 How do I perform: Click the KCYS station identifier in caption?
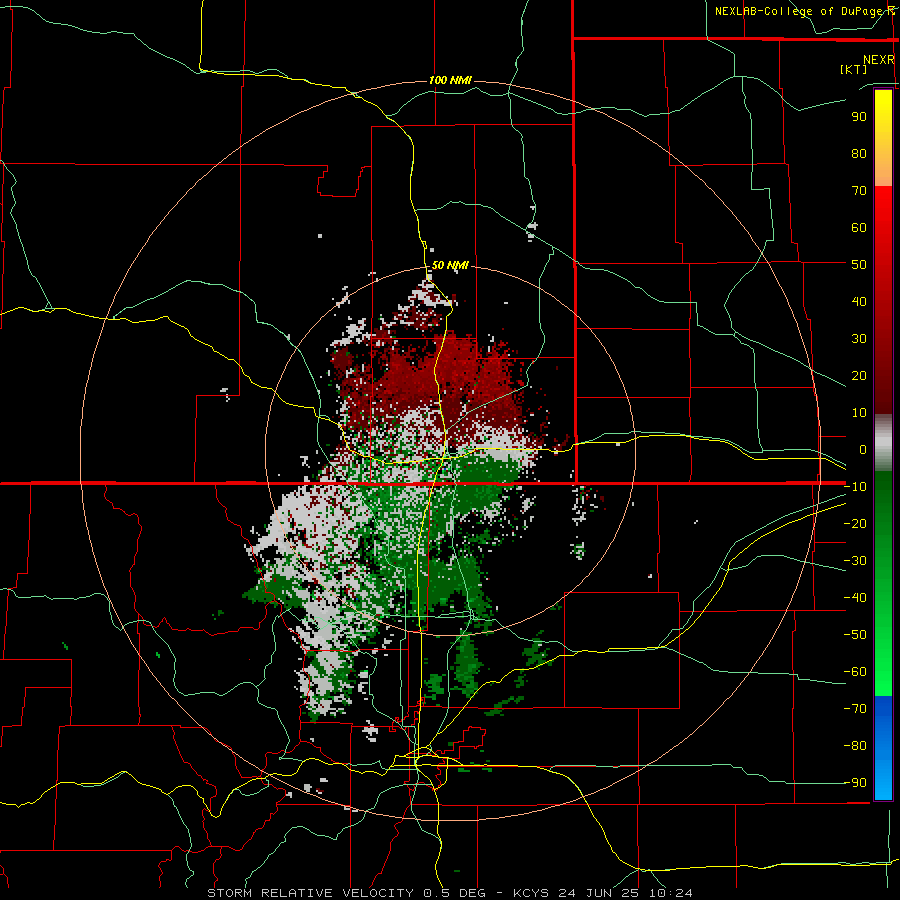coord(531,893)
